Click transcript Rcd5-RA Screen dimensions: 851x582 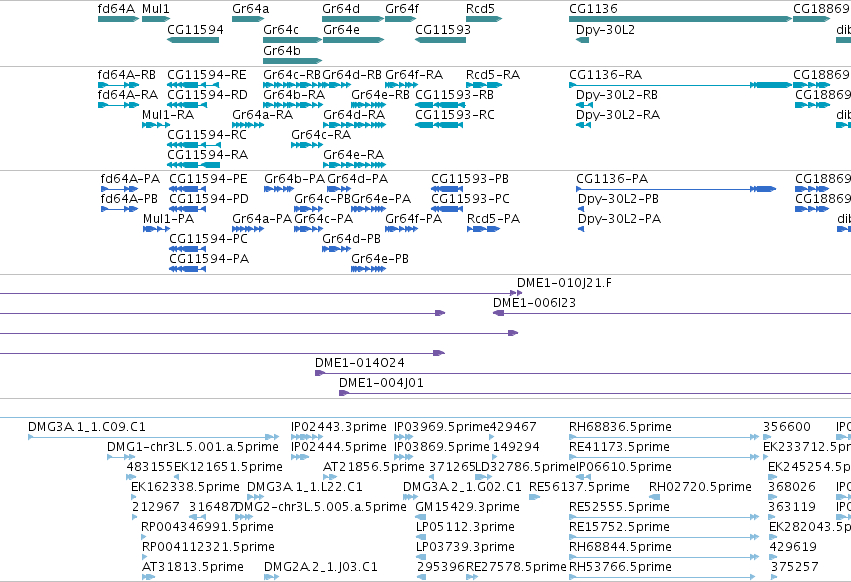click(x=493, y=75)
